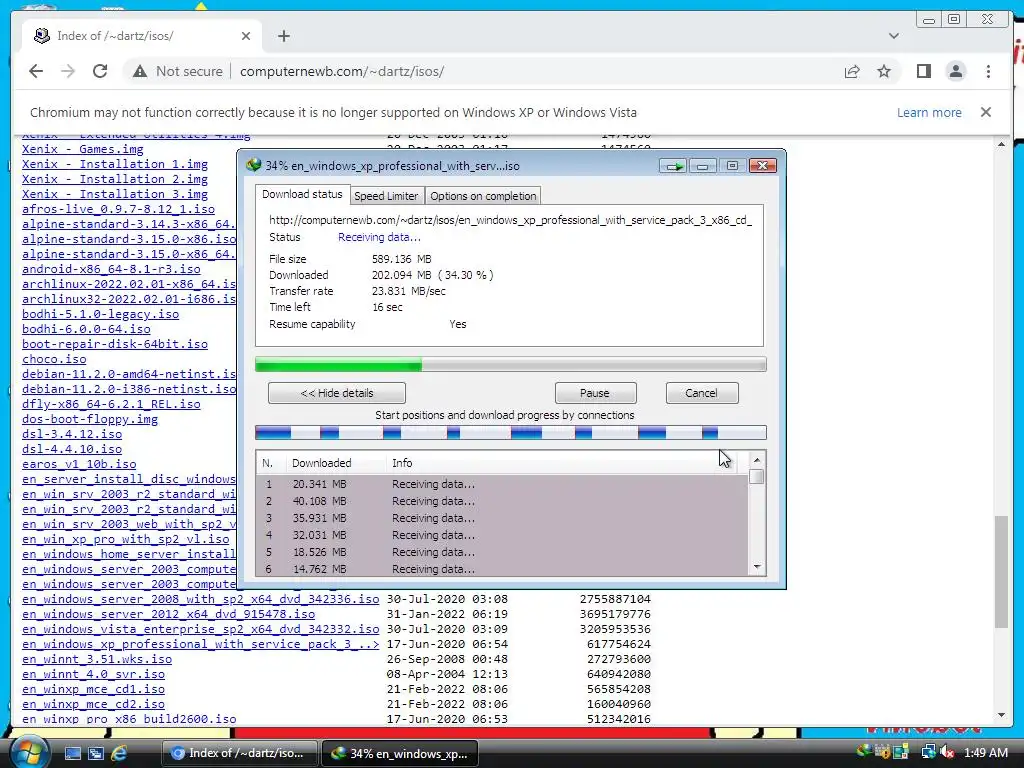1024x768 pixels.
Task: Open the browser profile menu
Action: (x=955, y=71)
